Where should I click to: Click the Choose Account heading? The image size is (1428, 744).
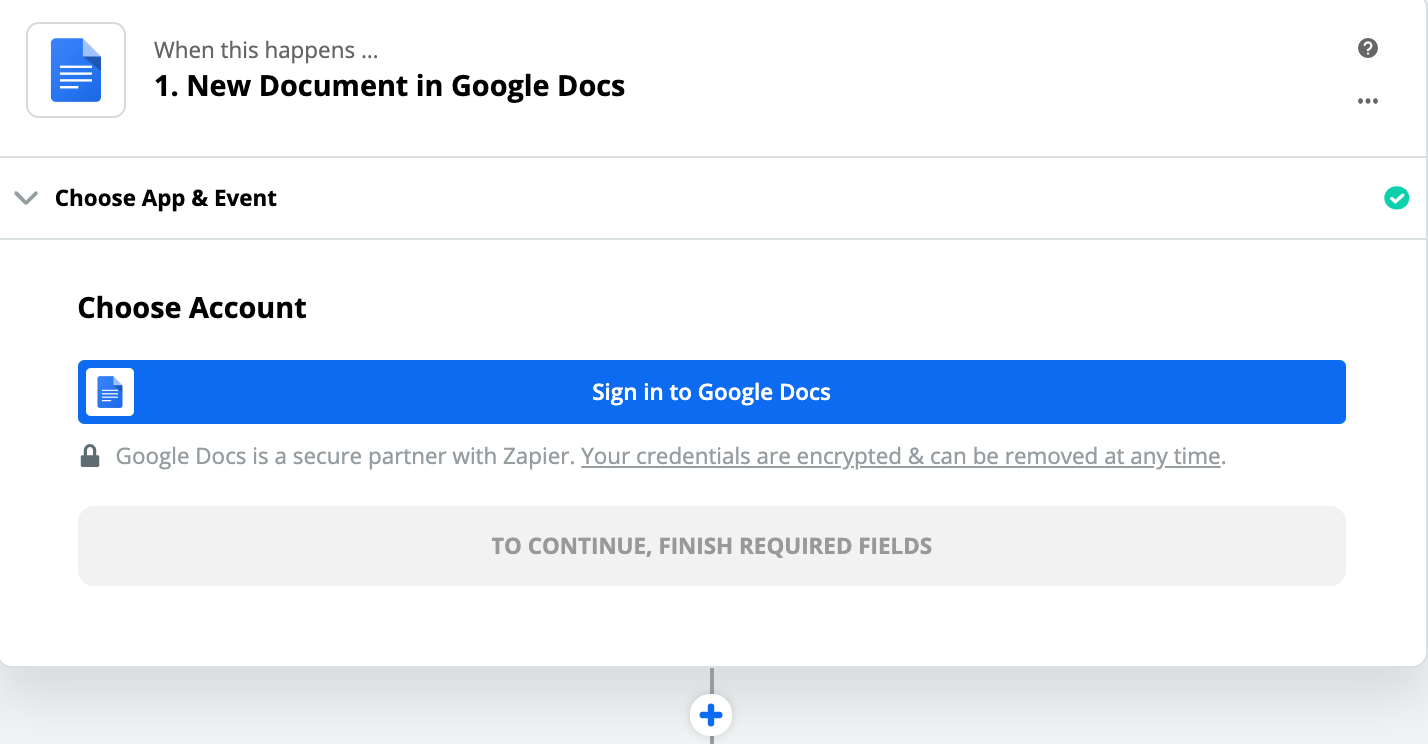click(192, 307)
